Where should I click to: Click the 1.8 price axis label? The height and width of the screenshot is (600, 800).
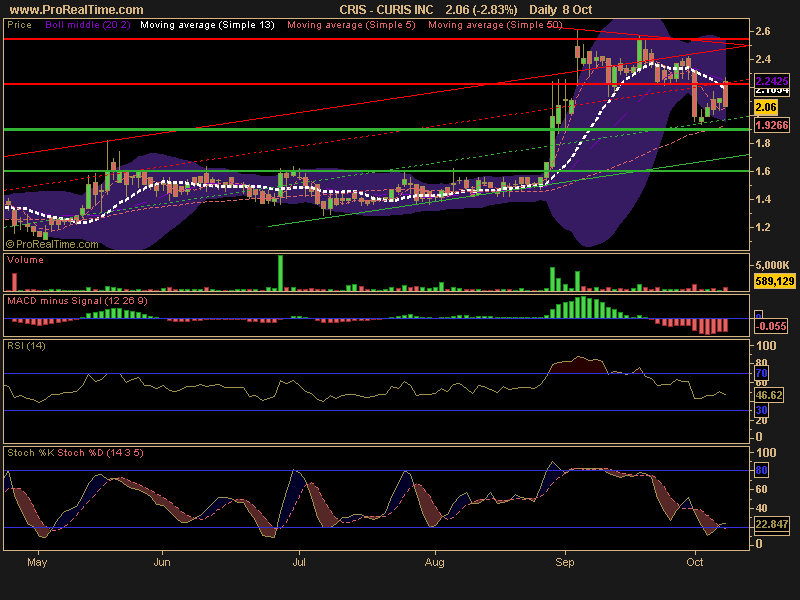(763, 143)
